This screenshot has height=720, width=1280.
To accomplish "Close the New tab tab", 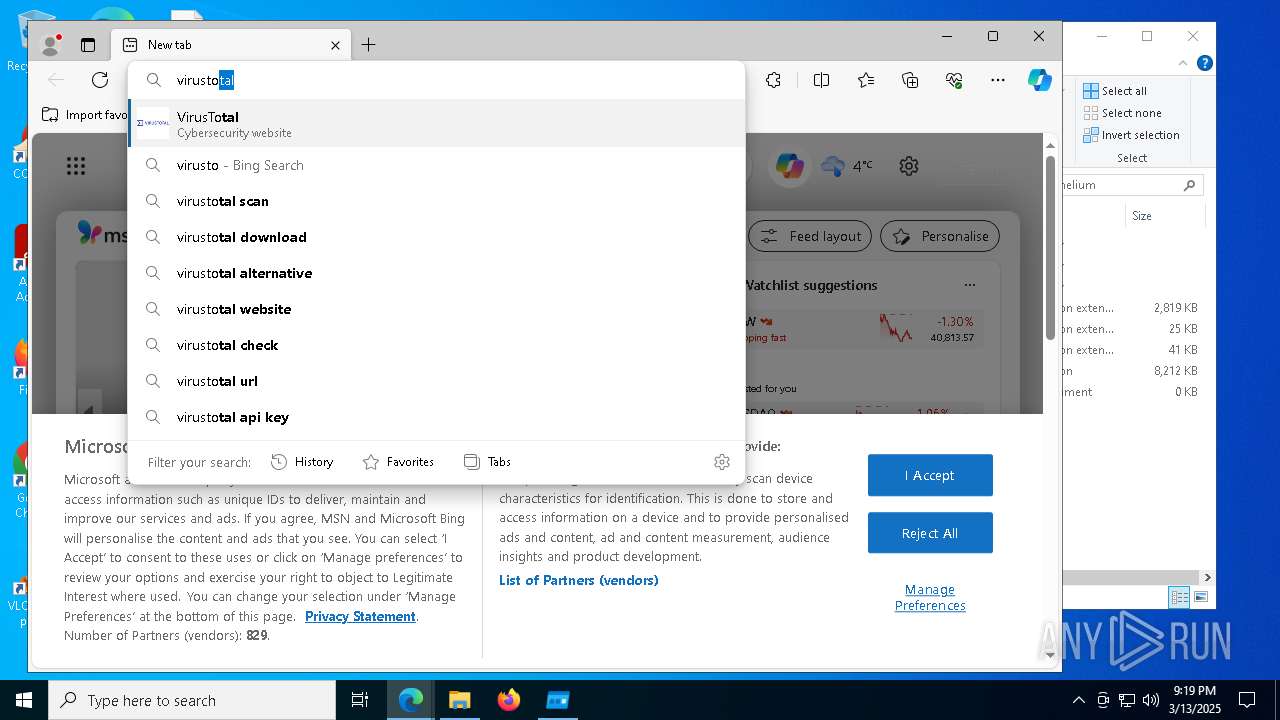I will tap(335, 45).
